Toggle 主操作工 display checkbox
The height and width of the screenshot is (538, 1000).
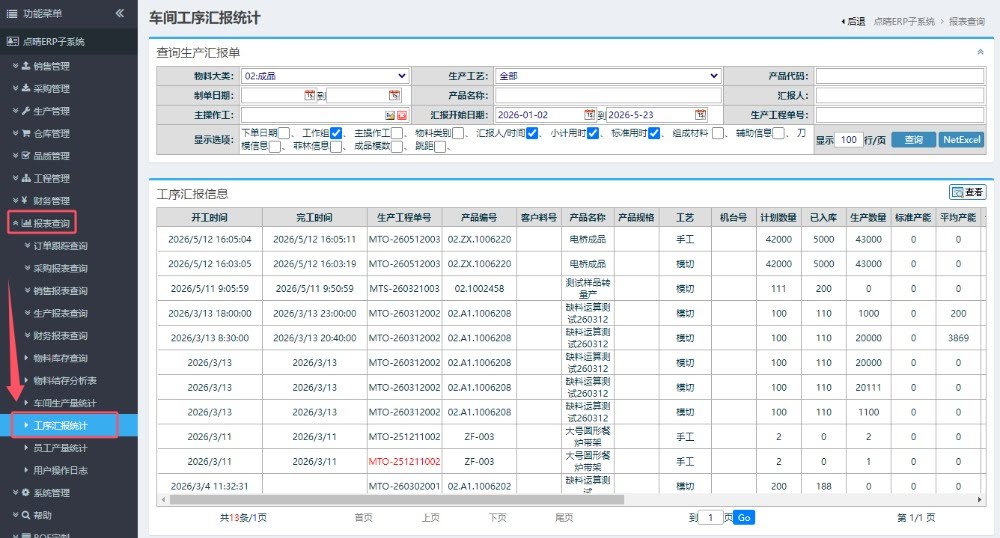397,133
